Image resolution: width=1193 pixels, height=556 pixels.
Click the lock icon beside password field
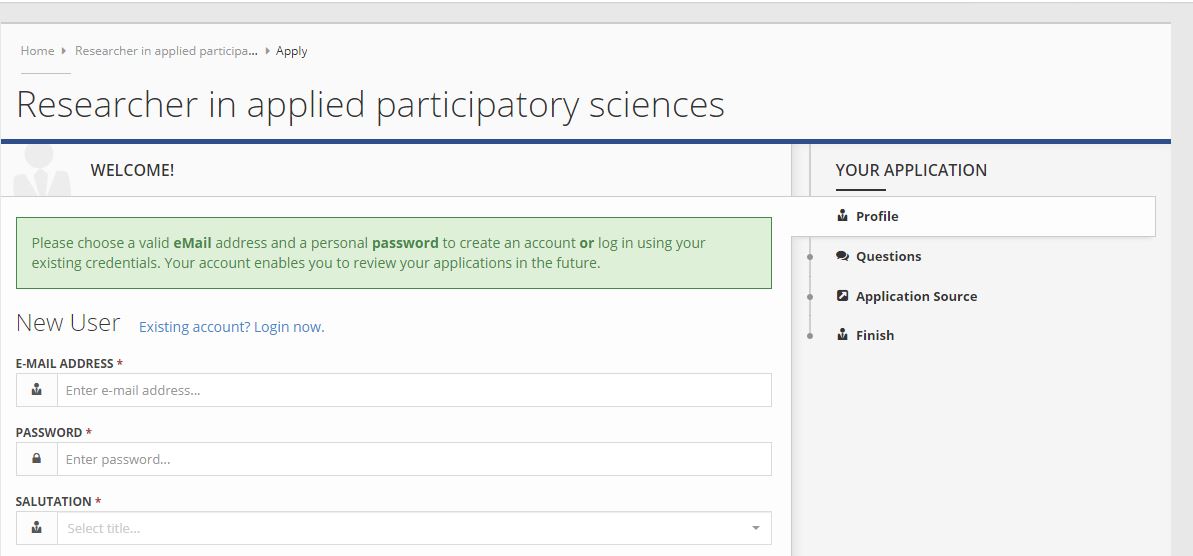[x=37, y=459]
